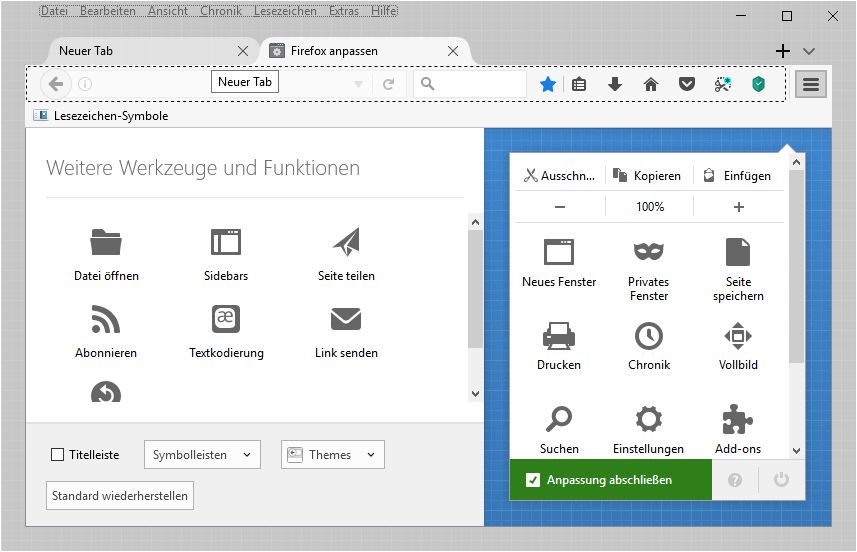Click the zoom in plus button
Viewport: 857px width, 552px height.
click(x=739, y=207)
